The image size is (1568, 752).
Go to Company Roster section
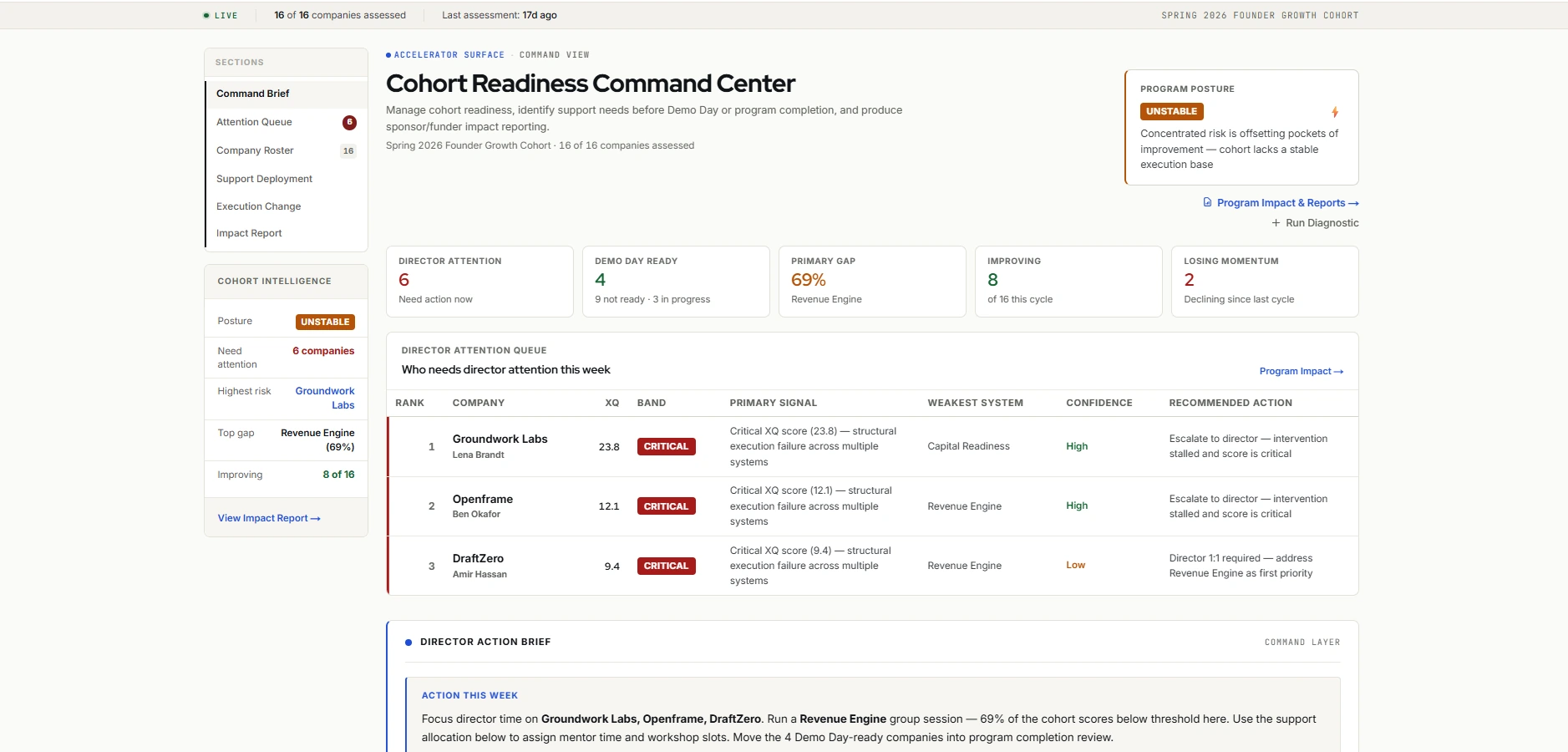point(287,150)
